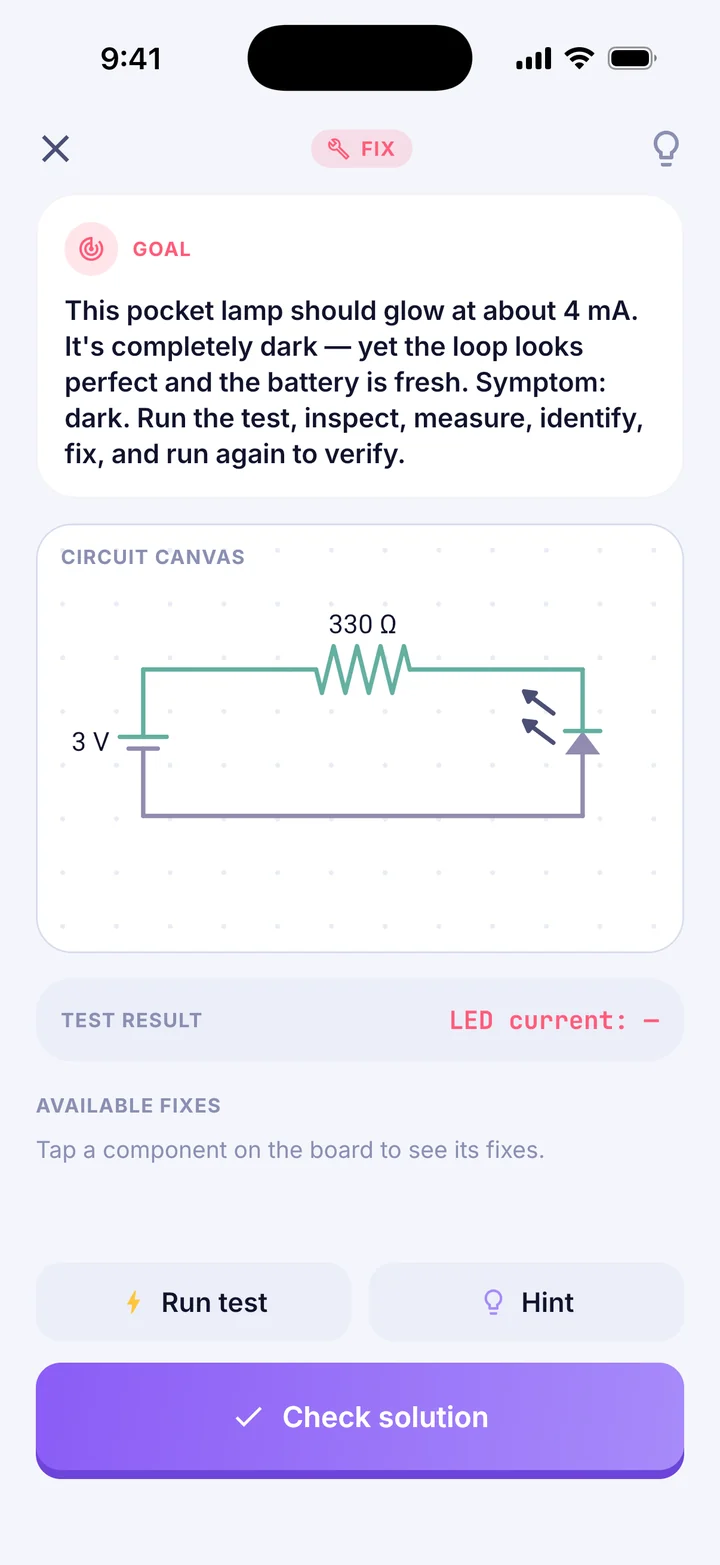
Task: Open the Hint button
Action: coord(526,1302)
